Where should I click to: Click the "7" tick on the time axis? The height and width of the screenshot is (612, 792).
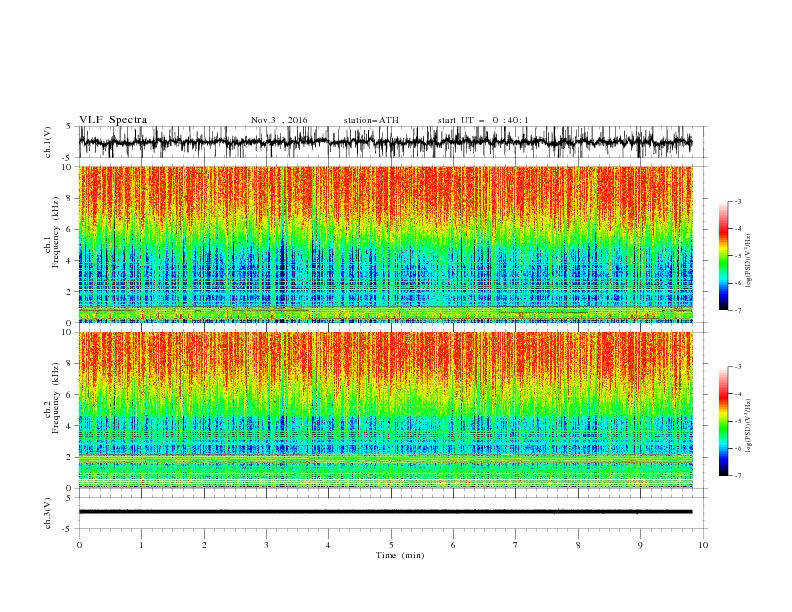click(x=516, y=545)
